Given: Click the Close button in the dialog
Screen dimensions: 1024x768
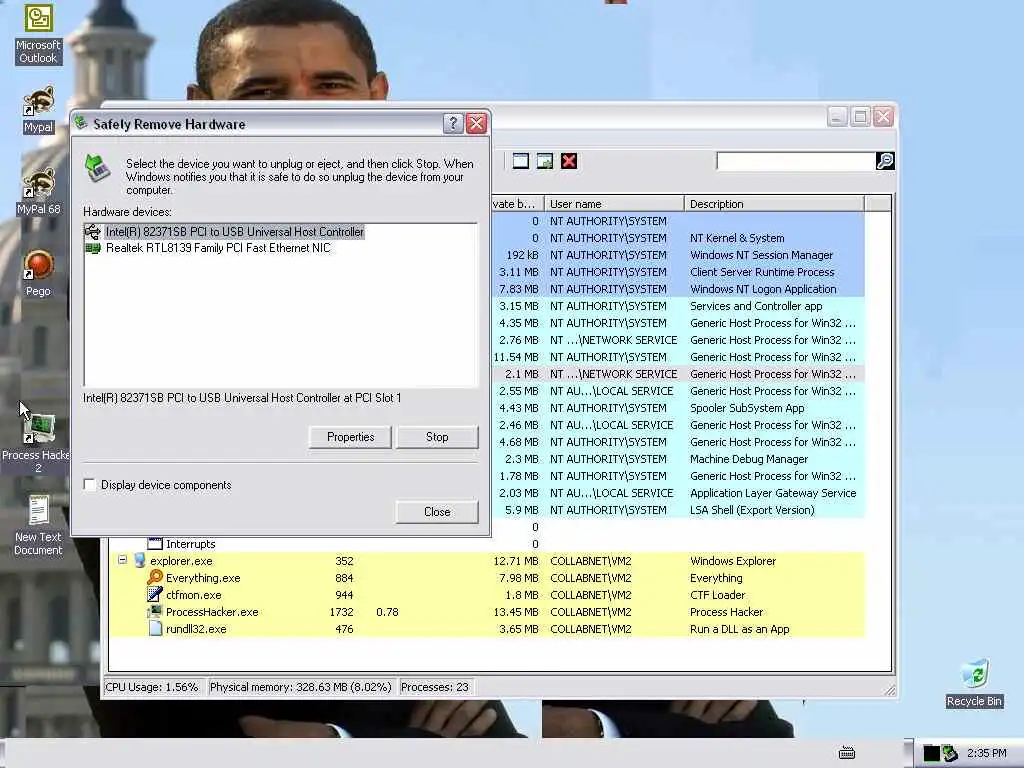Looking at the screenshot, I should coord(437,511).
